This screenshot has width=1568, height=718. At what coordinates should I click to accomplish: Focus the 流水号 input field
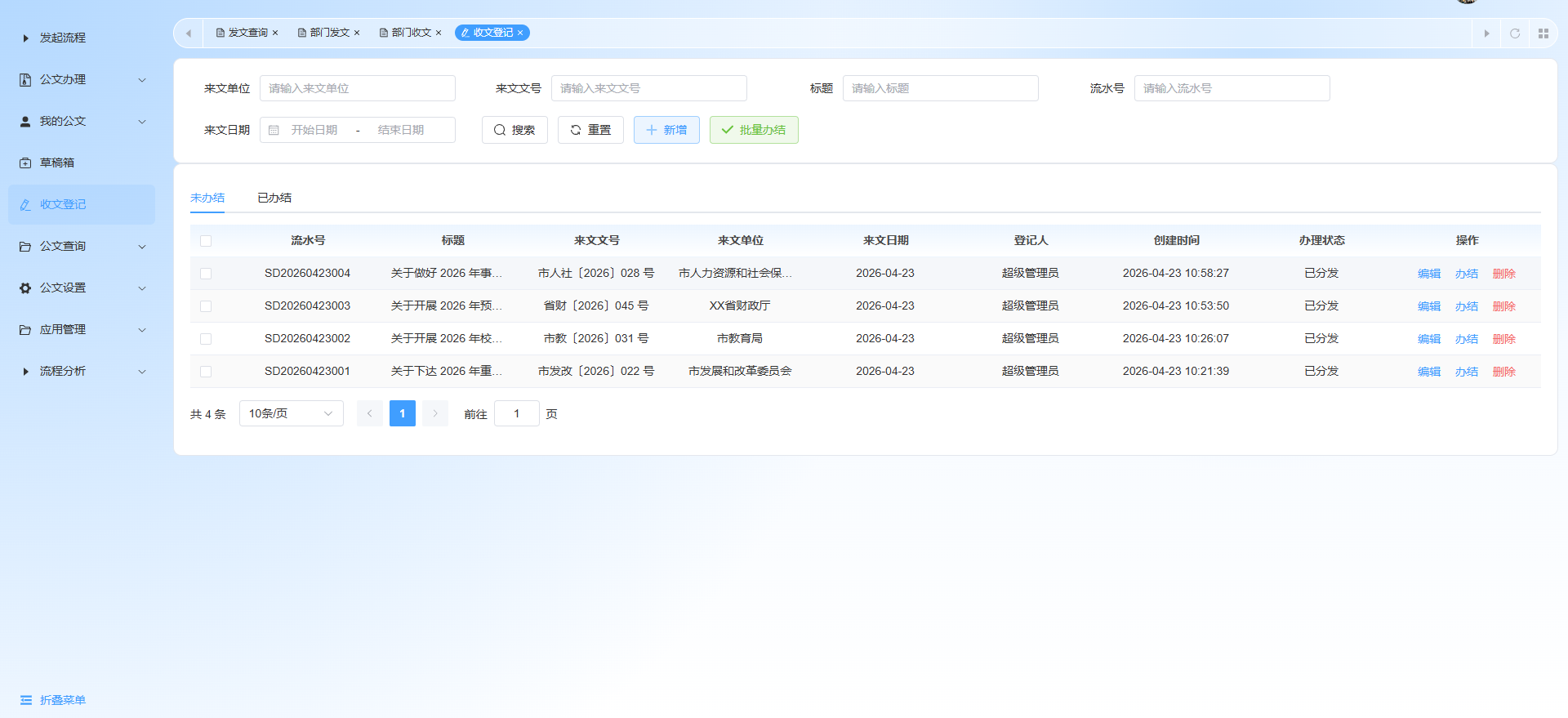click(x=1232, y=88)
